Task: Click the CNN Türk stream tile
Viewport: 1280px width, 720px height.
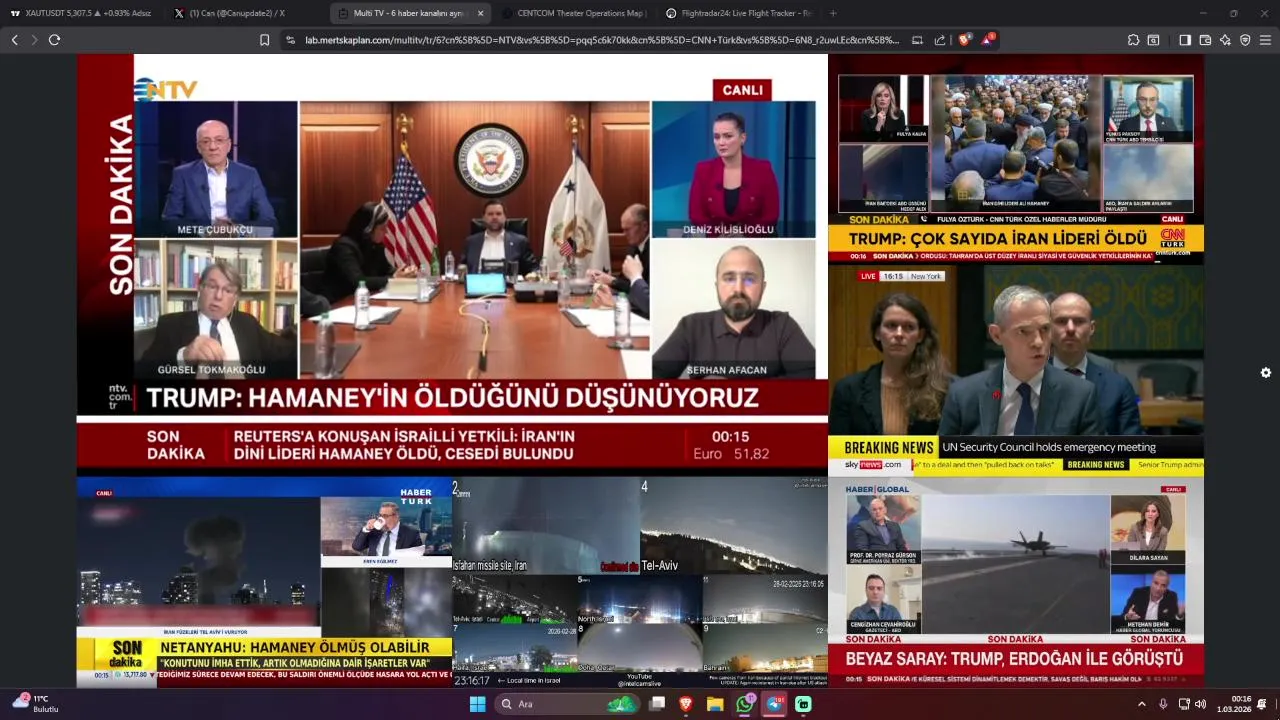Action: tap(1016, 159)
